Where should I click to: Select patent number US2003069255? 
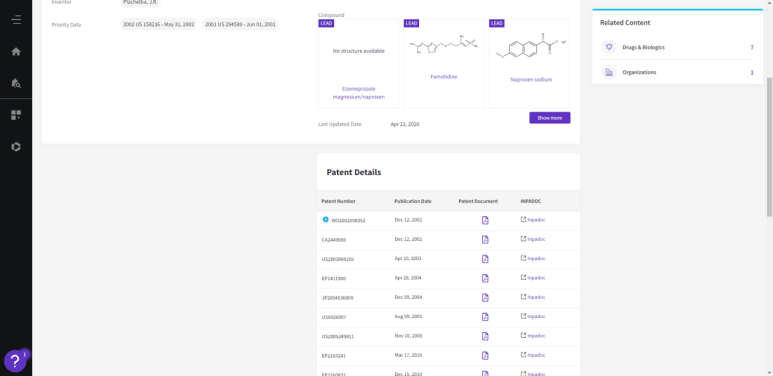338,259
